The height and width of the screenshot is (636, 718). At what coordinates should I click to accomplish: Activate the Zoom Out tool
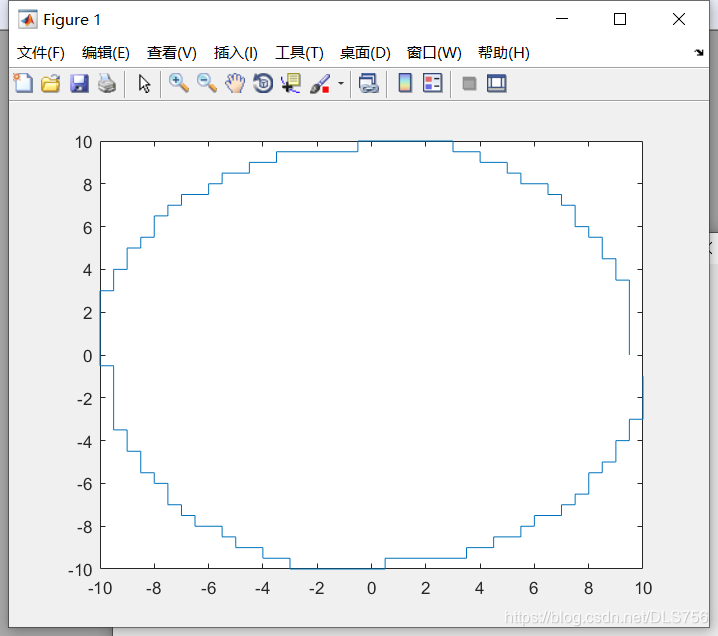(207, 83)
